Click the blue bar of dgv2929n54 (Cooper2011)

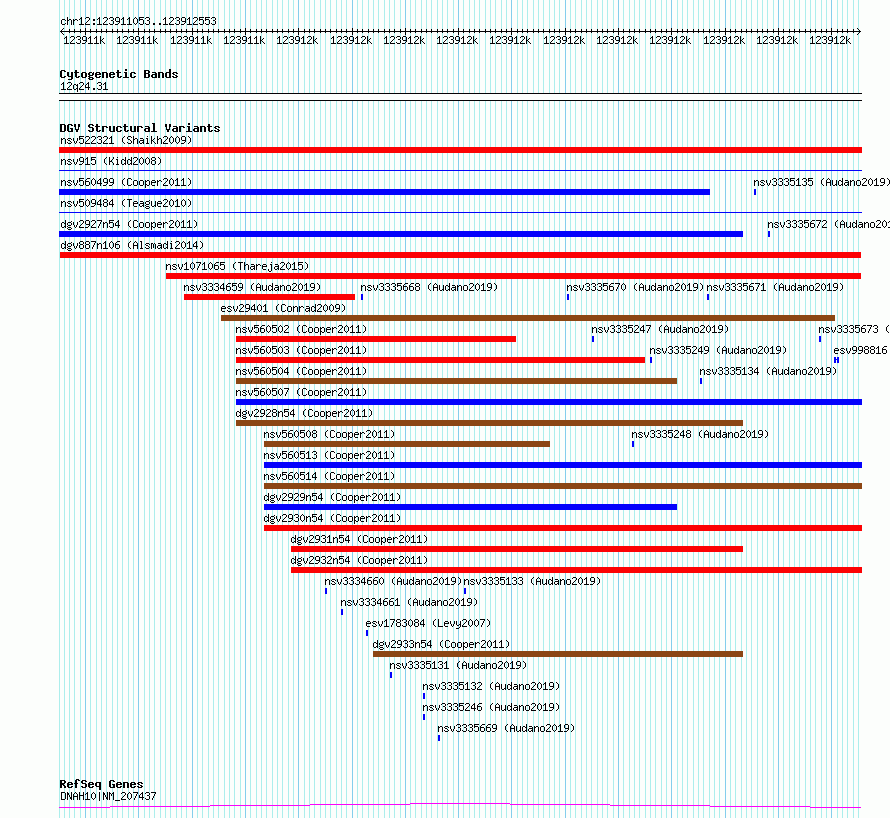coord(471,507)
